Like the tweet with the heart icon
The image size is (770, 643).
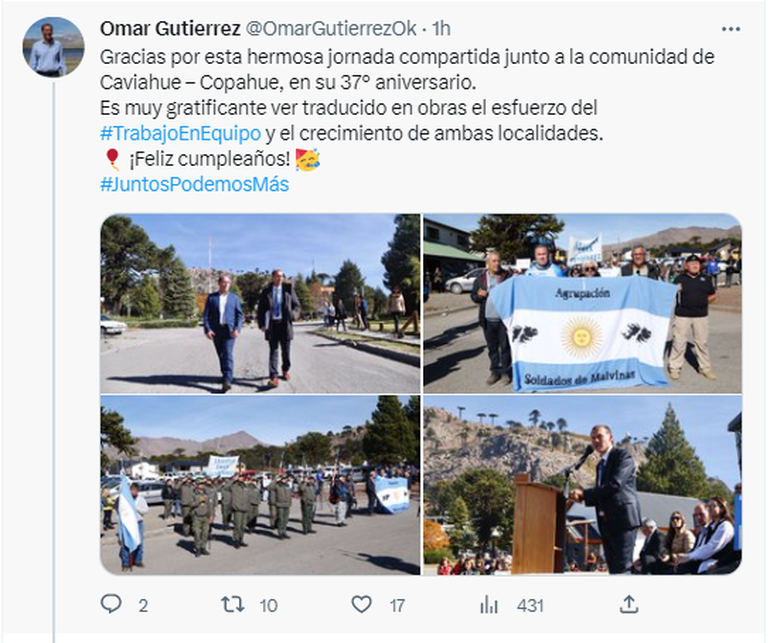362,605
